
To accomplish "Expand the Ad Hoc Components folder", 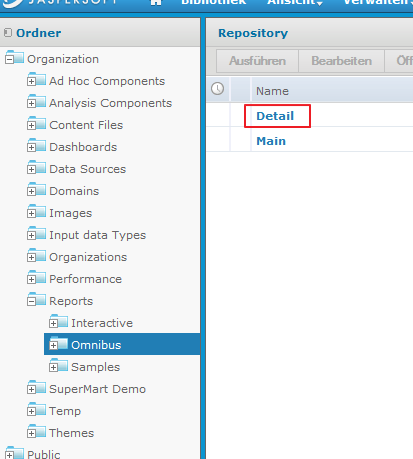I will (x=32, y=82).
